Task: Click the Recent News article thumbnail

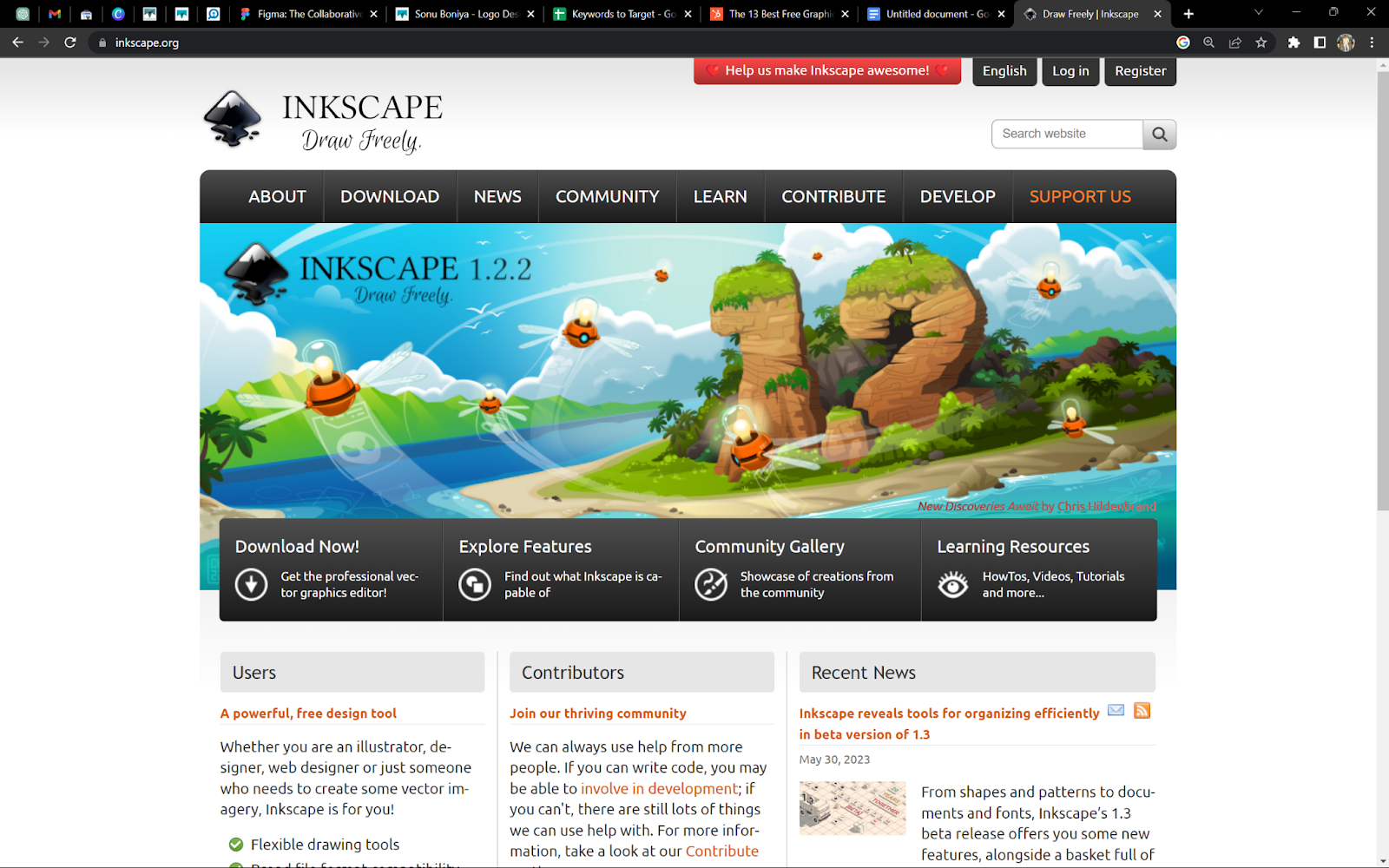Action: click(x=852, y=808)
